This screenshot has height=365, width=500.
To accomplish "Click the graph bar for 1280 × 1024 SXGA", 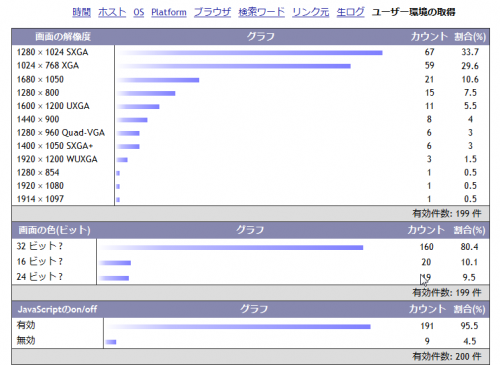I will click(x=250, y=53).
